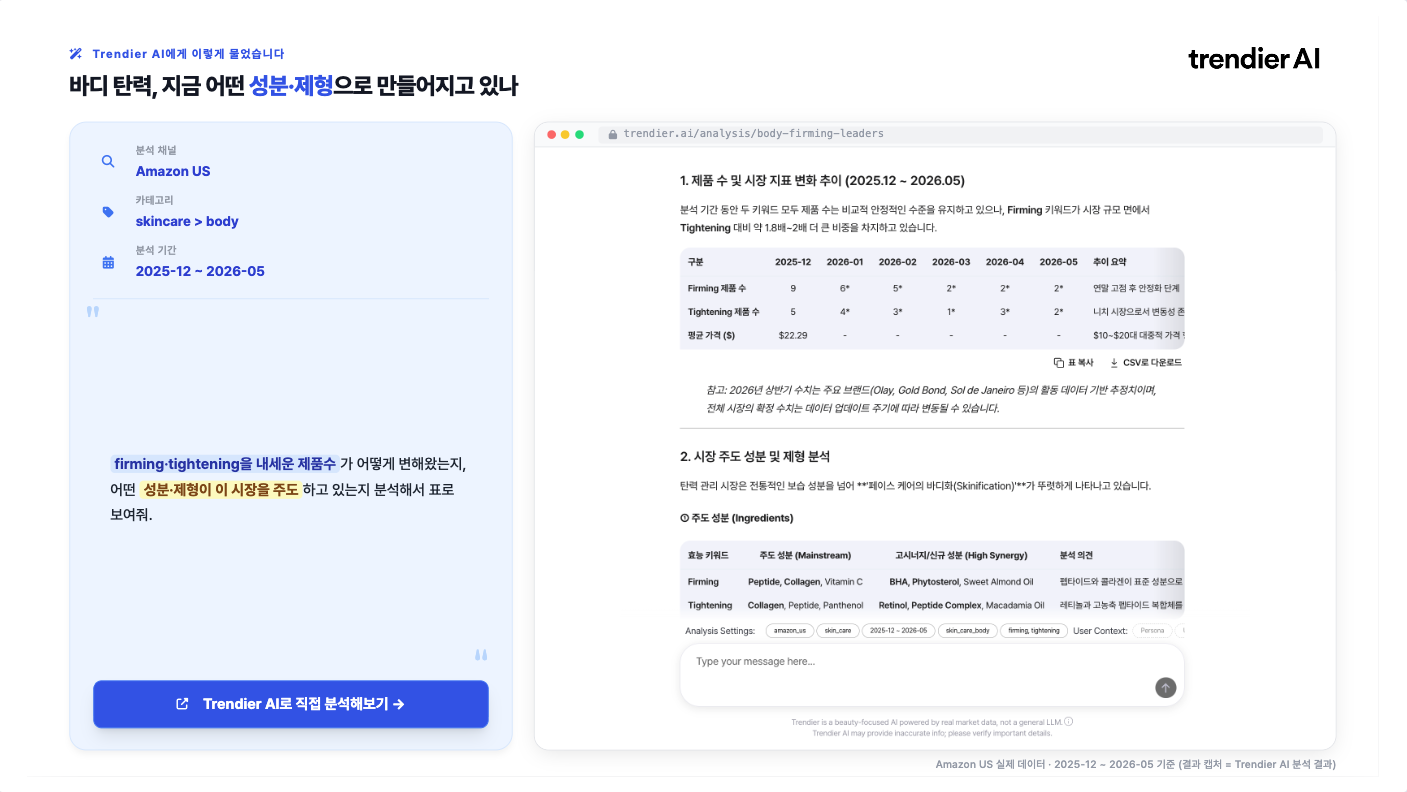Click the 고시너지/신규 성분 (High Synergy) header
Image resolution: width=1407 pixels, height=792 pixels.
(961, 555)
